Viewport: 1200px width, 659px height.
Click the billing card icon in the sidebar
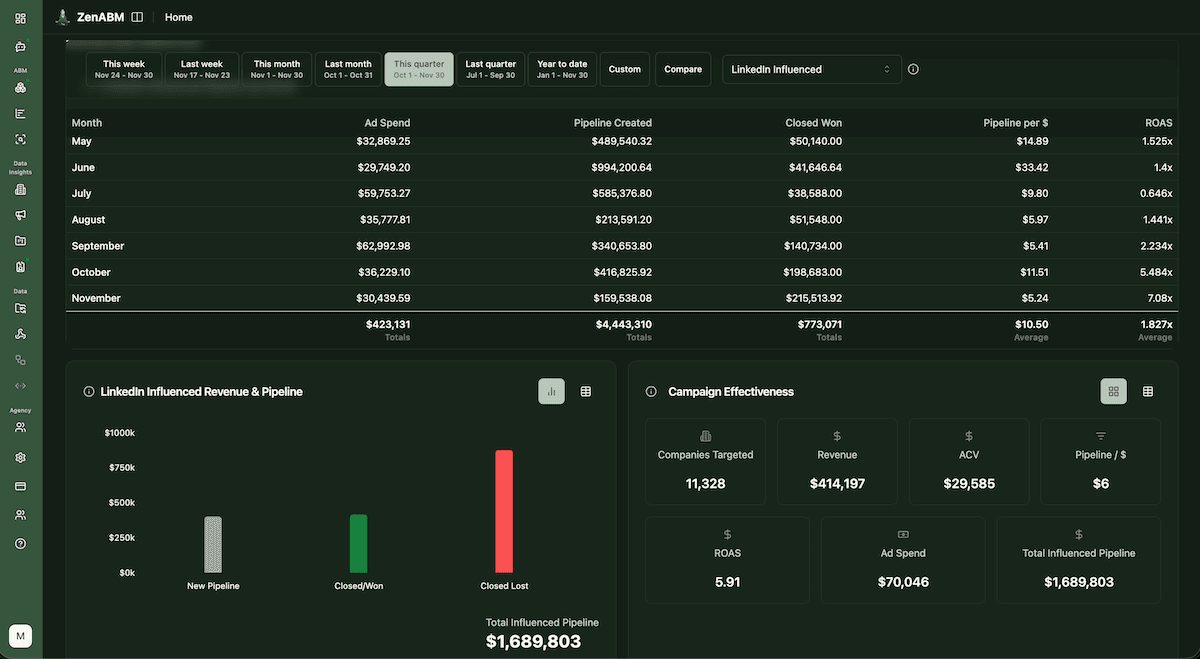pyautogui.click(x=20, y=486)
